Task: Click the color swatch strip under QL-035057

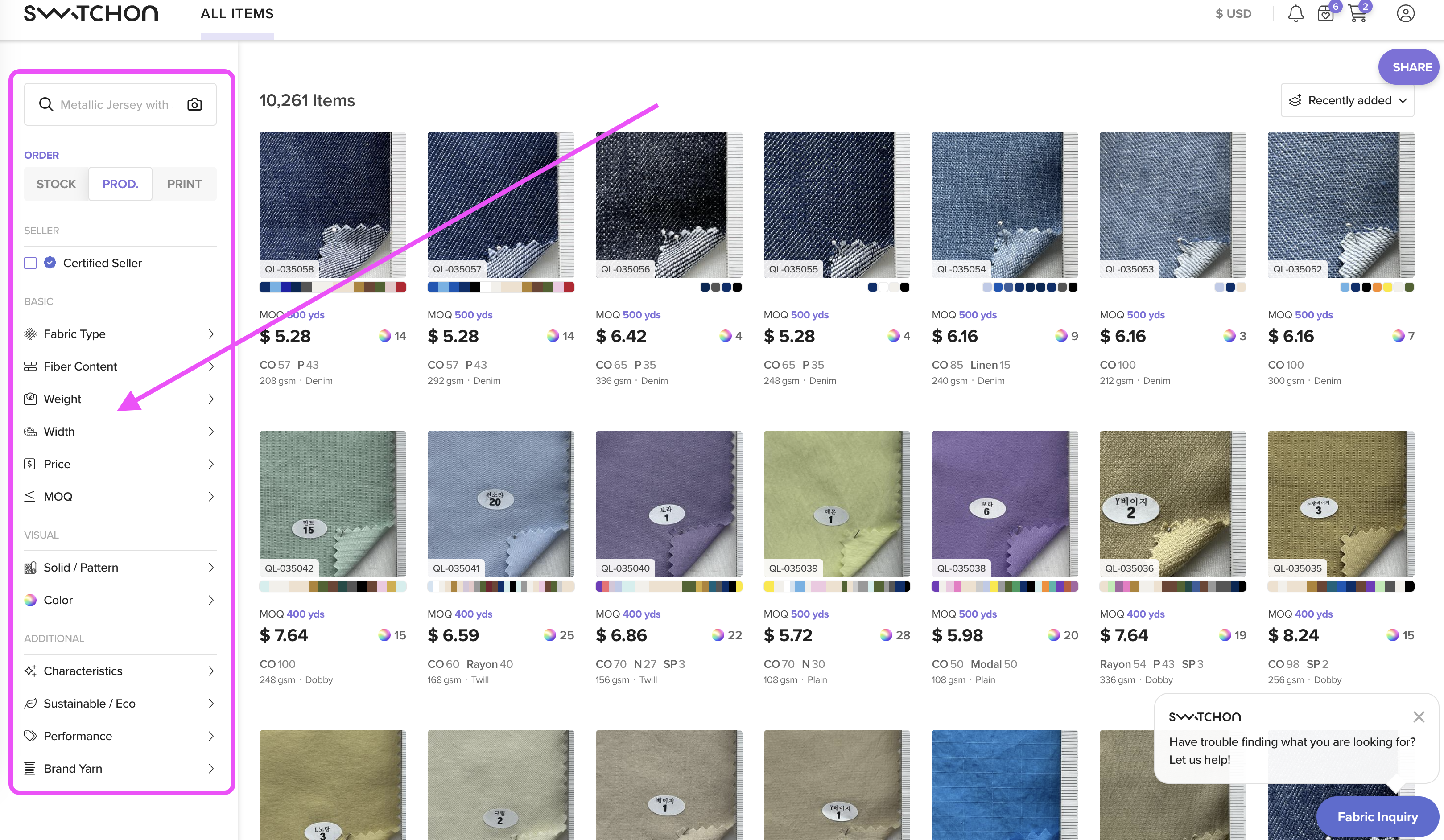Action: point(501,287)
